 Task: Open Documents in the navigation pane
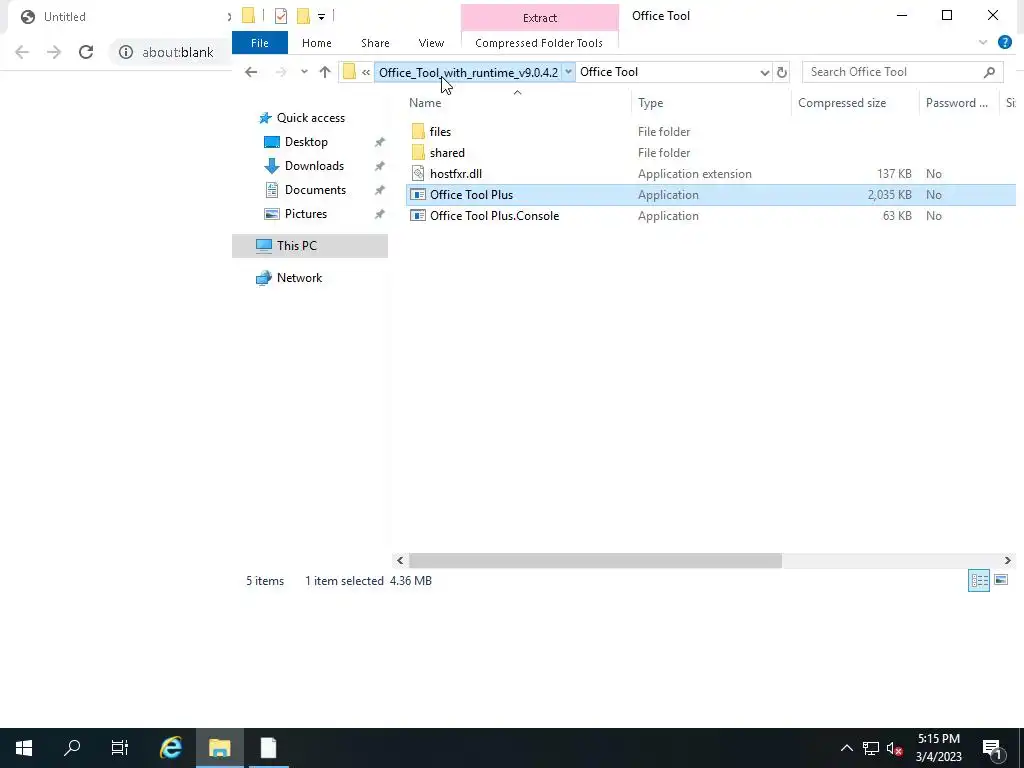point(315,190)
